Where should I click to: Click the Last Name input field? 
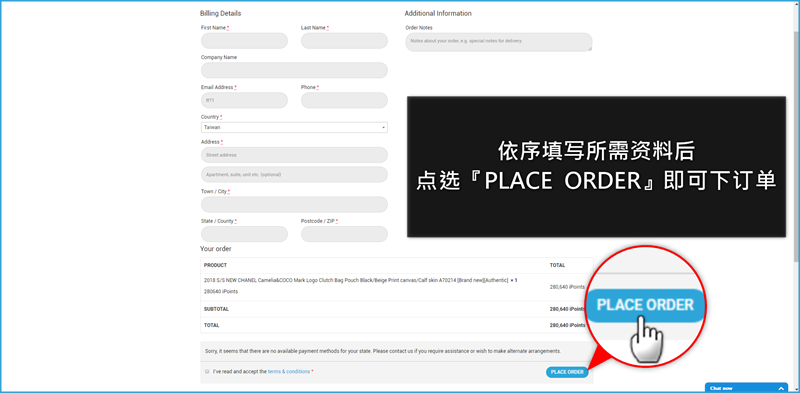coord(344,41)
